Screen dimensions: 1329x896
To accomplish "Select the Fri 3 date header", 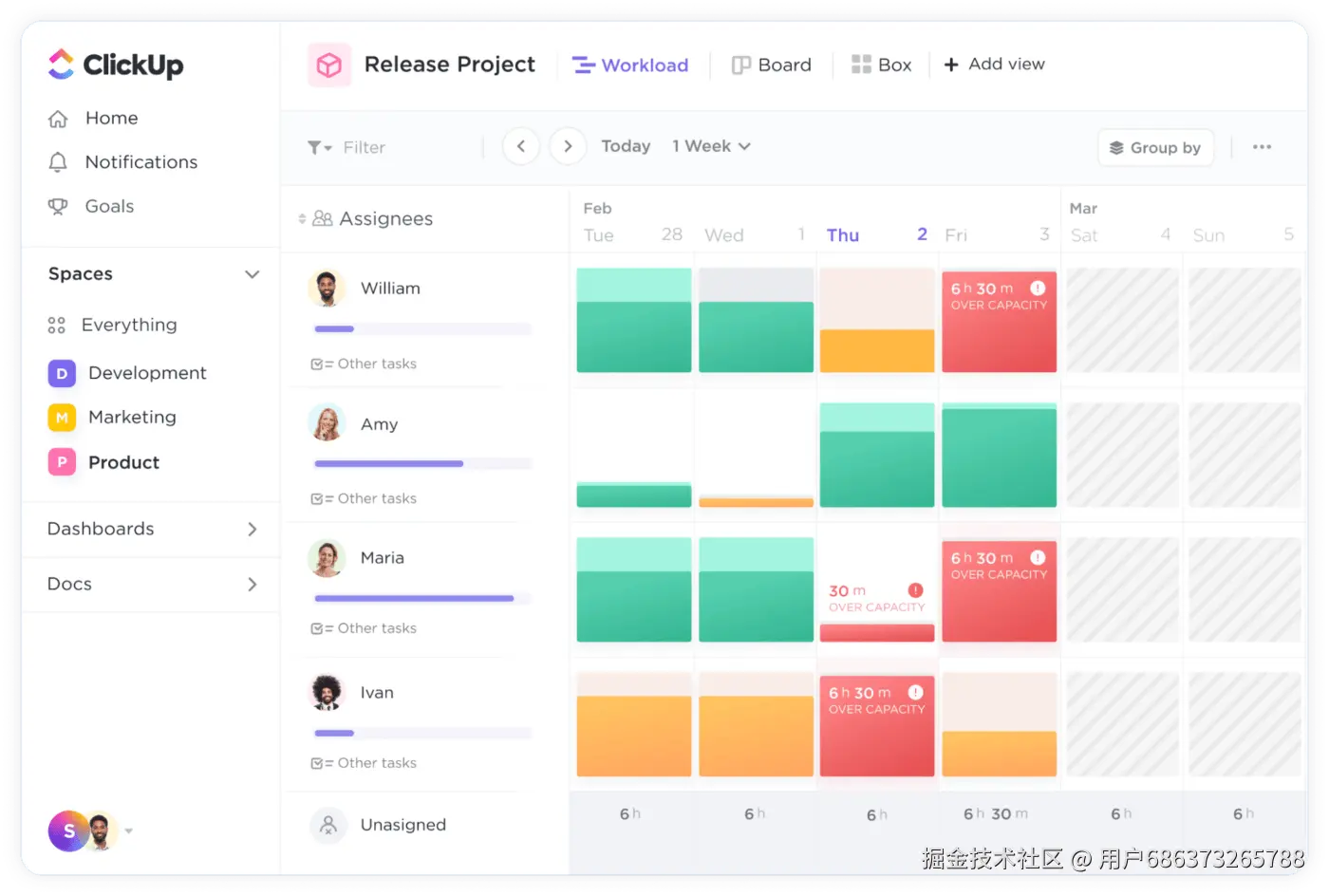I will (x=998, y=234).
